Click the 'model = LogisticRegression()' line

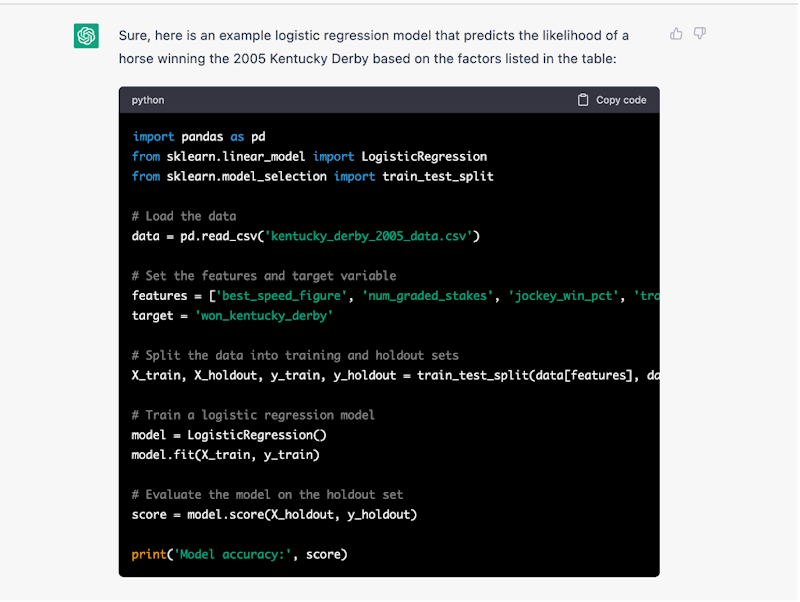229,435
